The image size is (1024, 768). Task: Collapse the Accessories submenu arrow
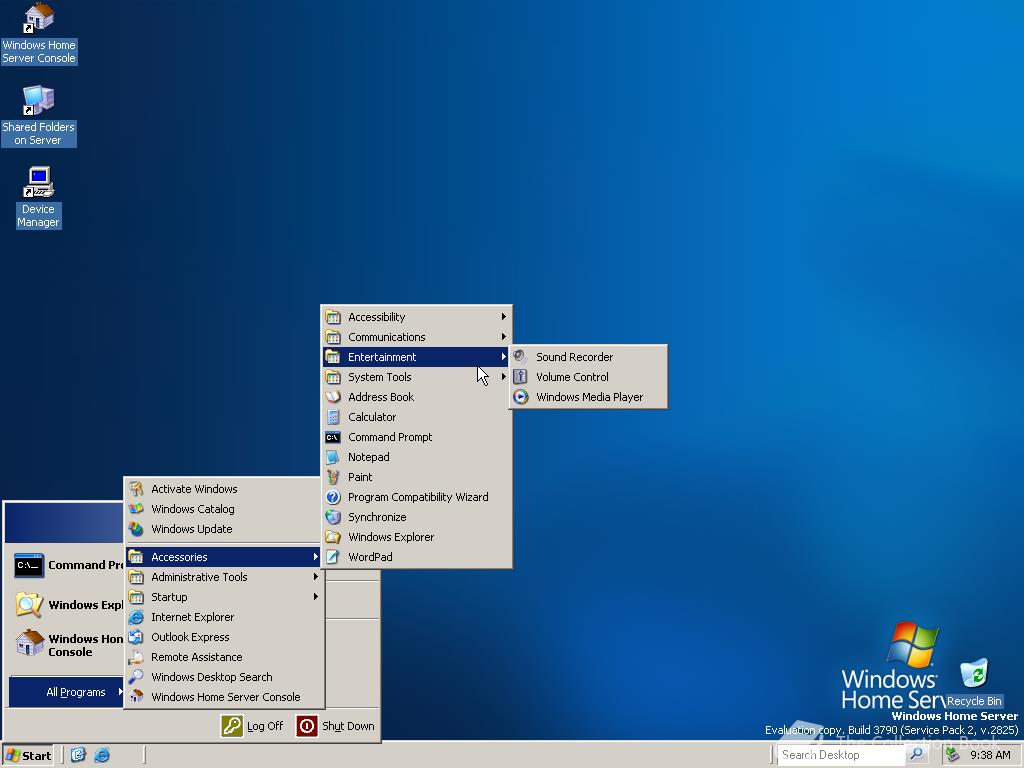(315, 557)
